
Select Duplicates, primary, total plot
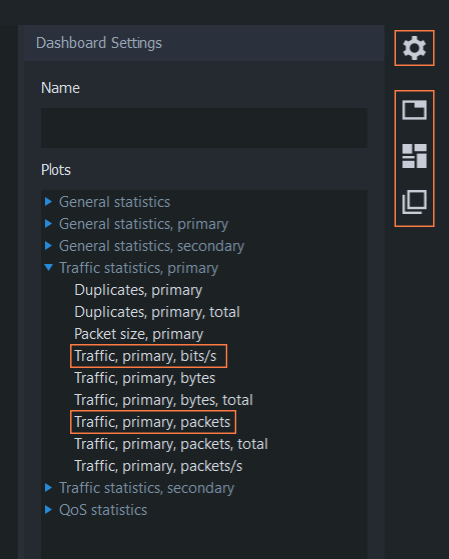point(157,312)
